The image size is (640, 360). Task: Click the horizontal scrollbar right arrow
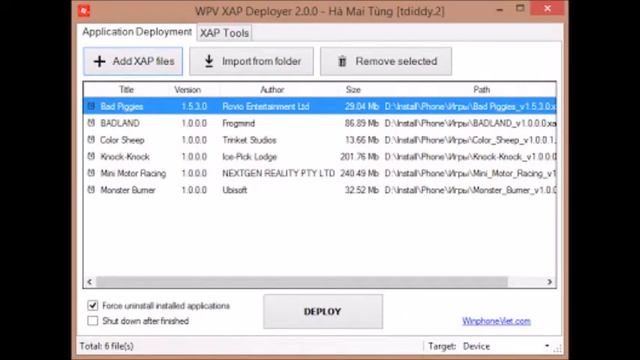point(549,282)
